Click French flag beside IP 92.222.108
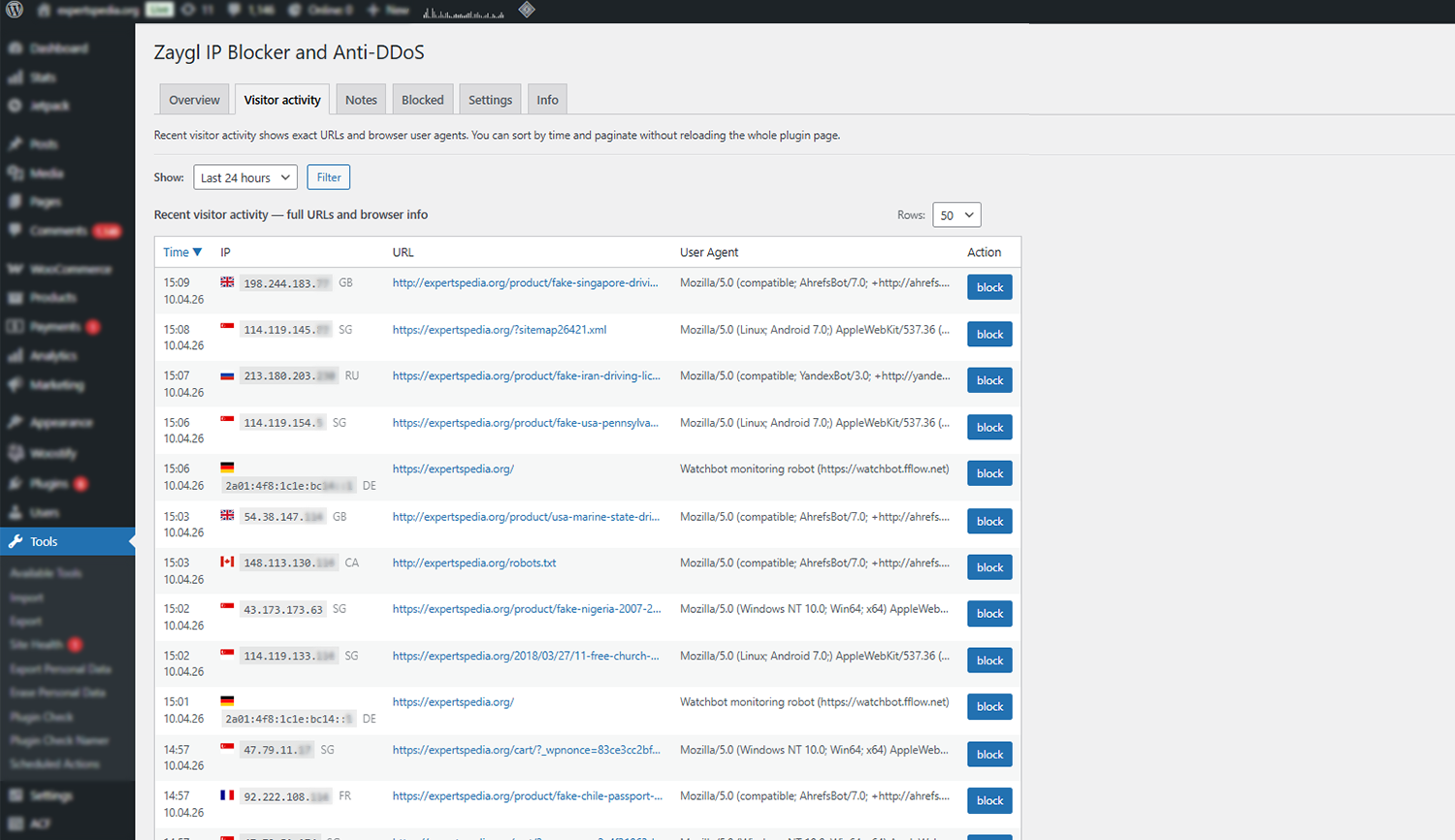Image resolution: width=1455 pixels, height=840 pixels. tap(227, 795)
